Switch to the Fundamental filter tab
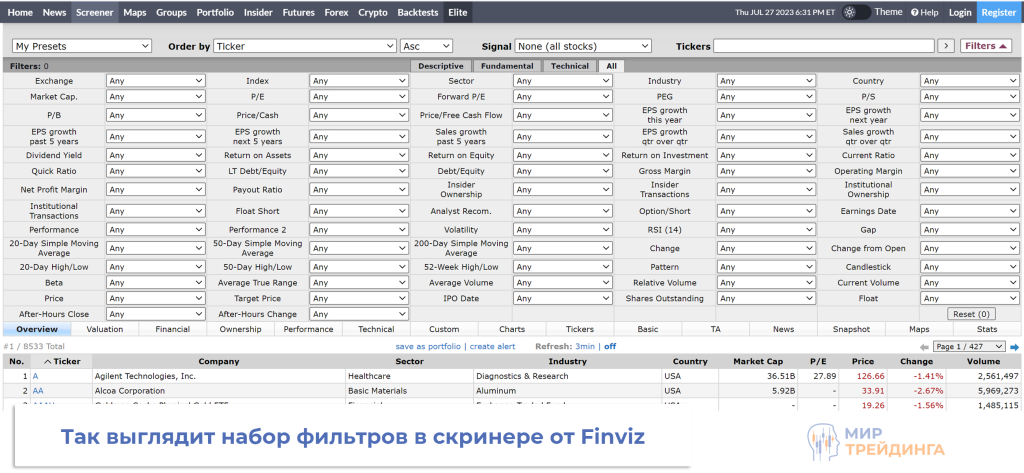Viewport: 1024px width, 473px height. [506, 66]
